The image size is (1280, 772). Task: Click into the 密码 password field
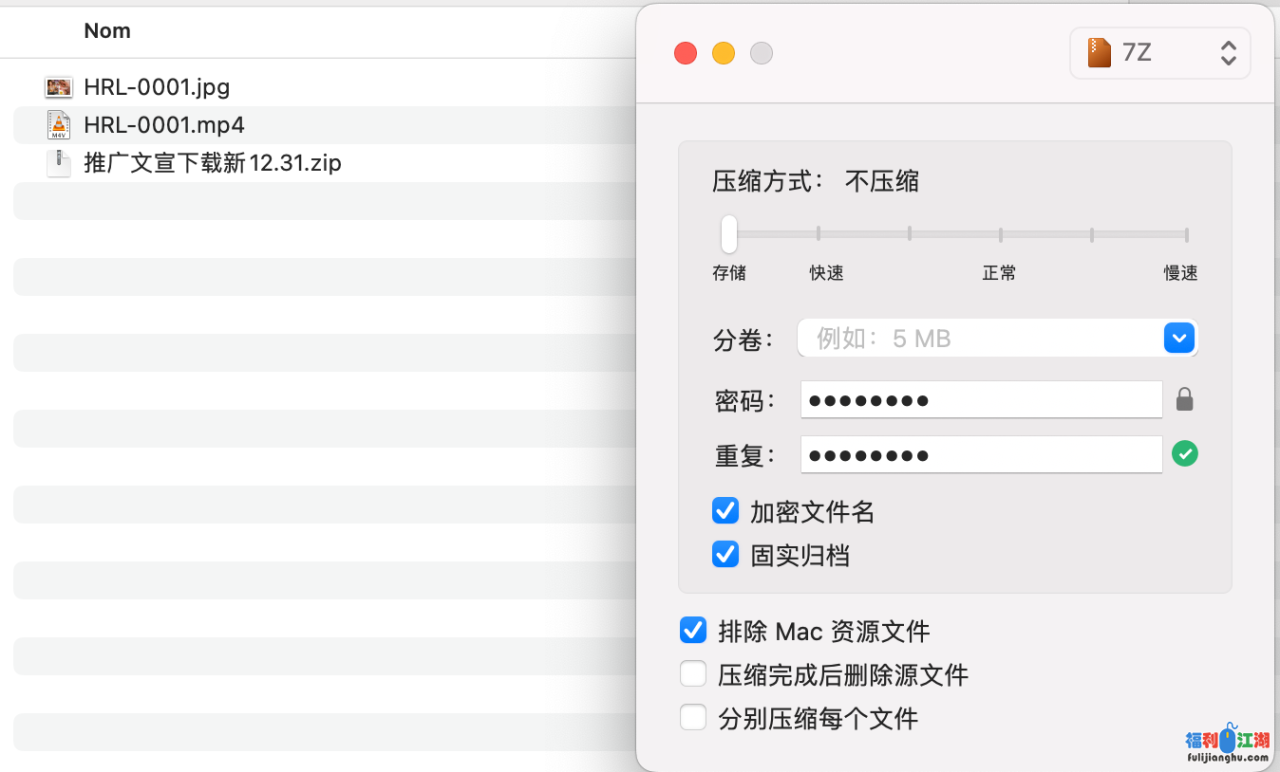pyautogui.click(x=980, y=400)
